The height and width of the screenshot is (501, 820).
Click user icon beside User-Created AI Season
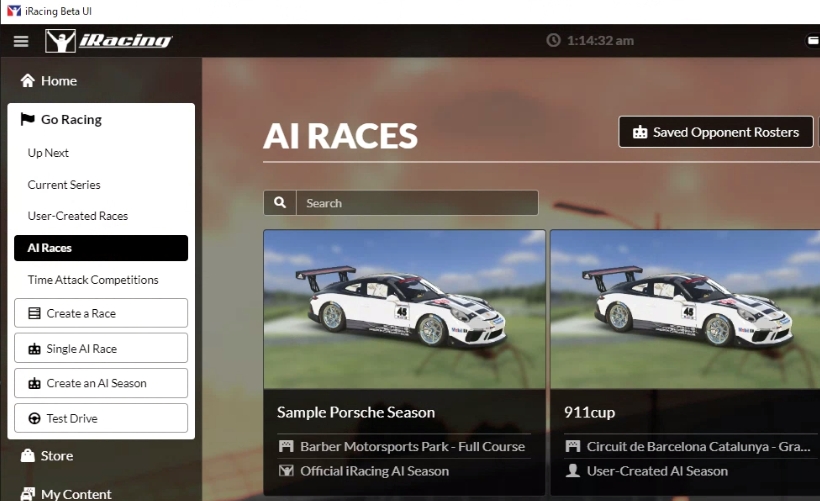click(x=573, y=471)
